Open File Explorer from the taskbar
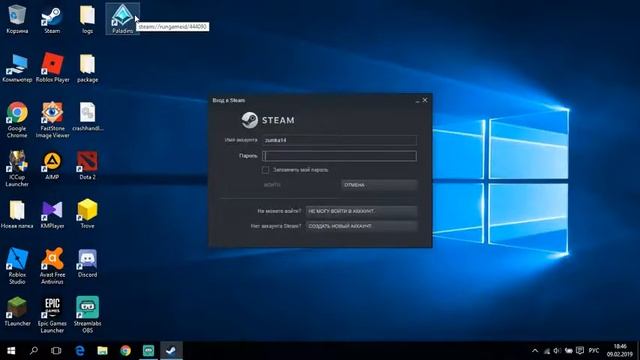This screenshot has width=640, height=360. coord(102,351)
